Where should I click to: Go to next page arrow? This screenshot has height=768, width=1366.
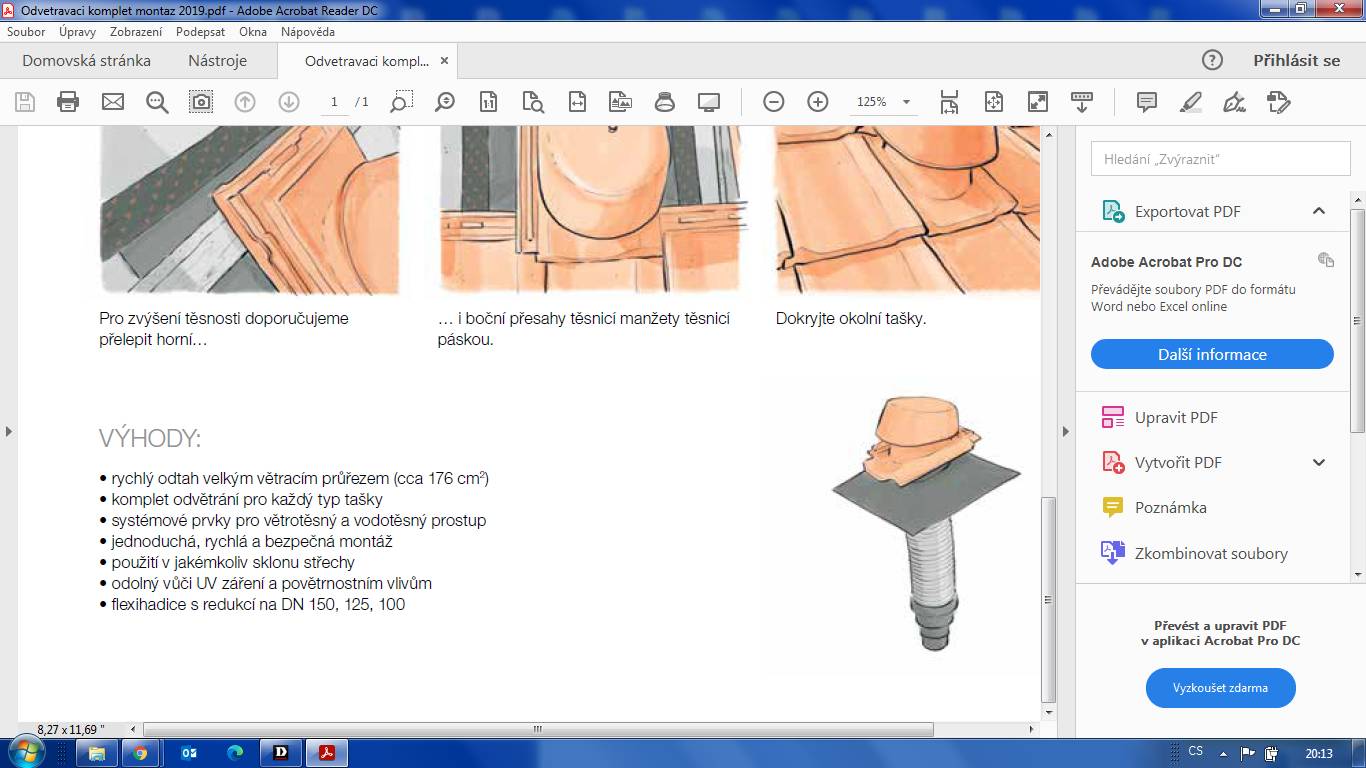(289, 102)
